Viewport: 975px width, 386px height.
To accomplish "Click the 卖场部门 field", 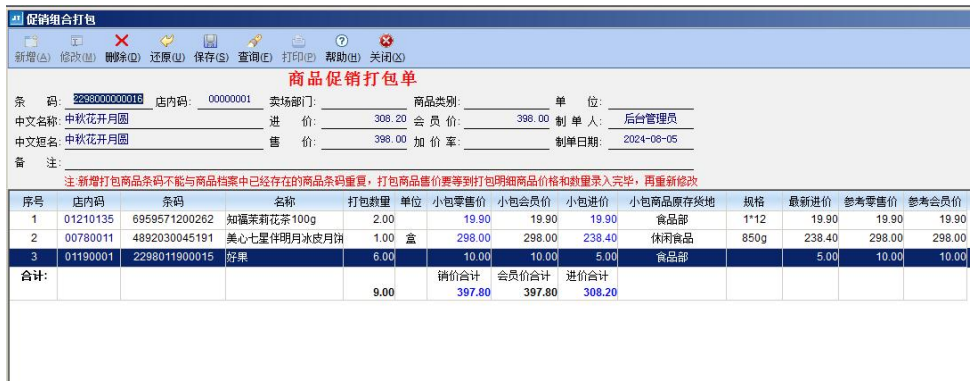I will tap(364, 101).
